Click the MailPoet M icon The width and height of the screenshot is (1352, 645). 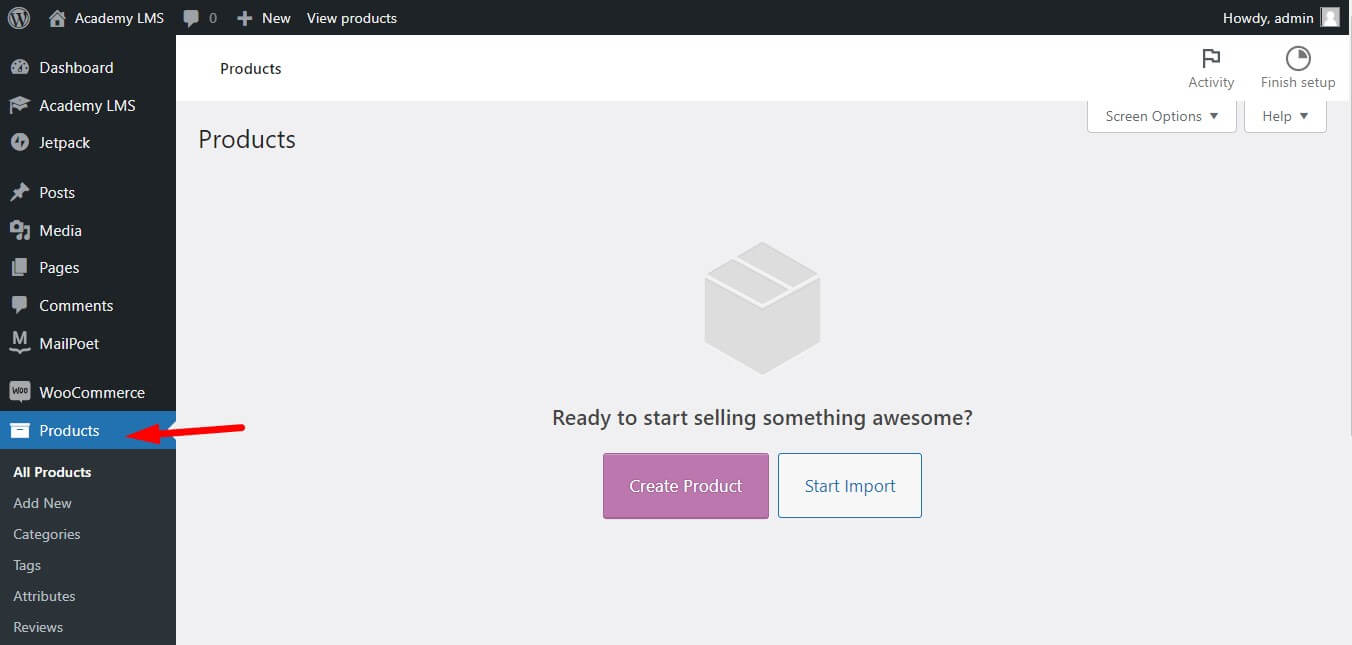pyautogui.click(x=19, y=343)
